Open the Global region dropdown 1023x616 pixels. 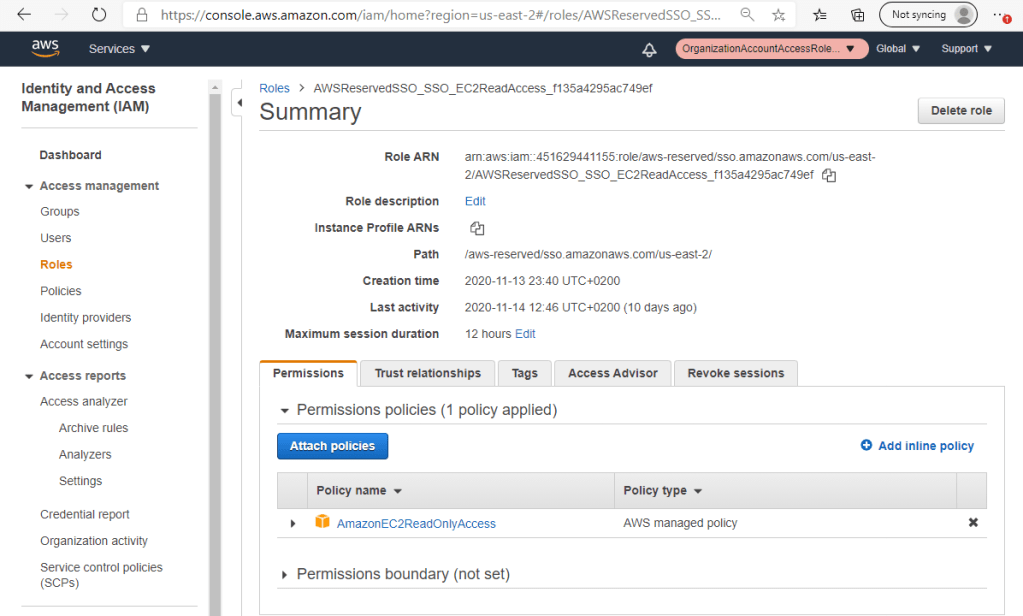click(897, 49)
